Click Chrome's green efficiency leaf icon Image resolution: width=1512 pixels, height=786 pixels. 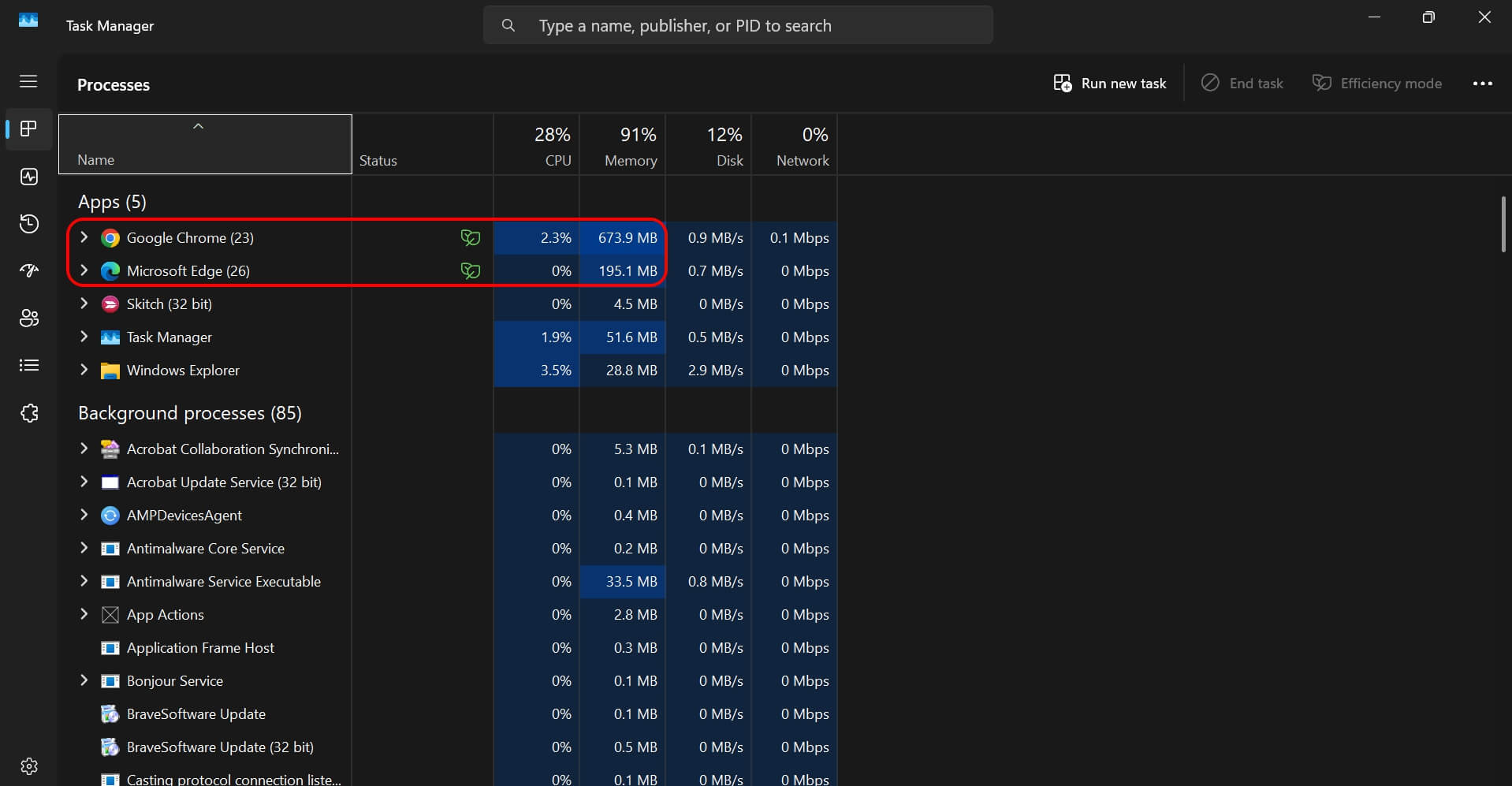pos(471,238)
